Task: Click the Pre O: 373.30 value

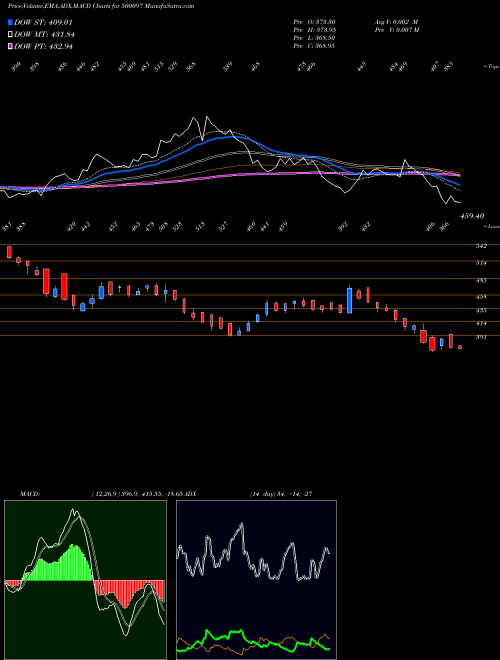Action: [x=314, y=21]
